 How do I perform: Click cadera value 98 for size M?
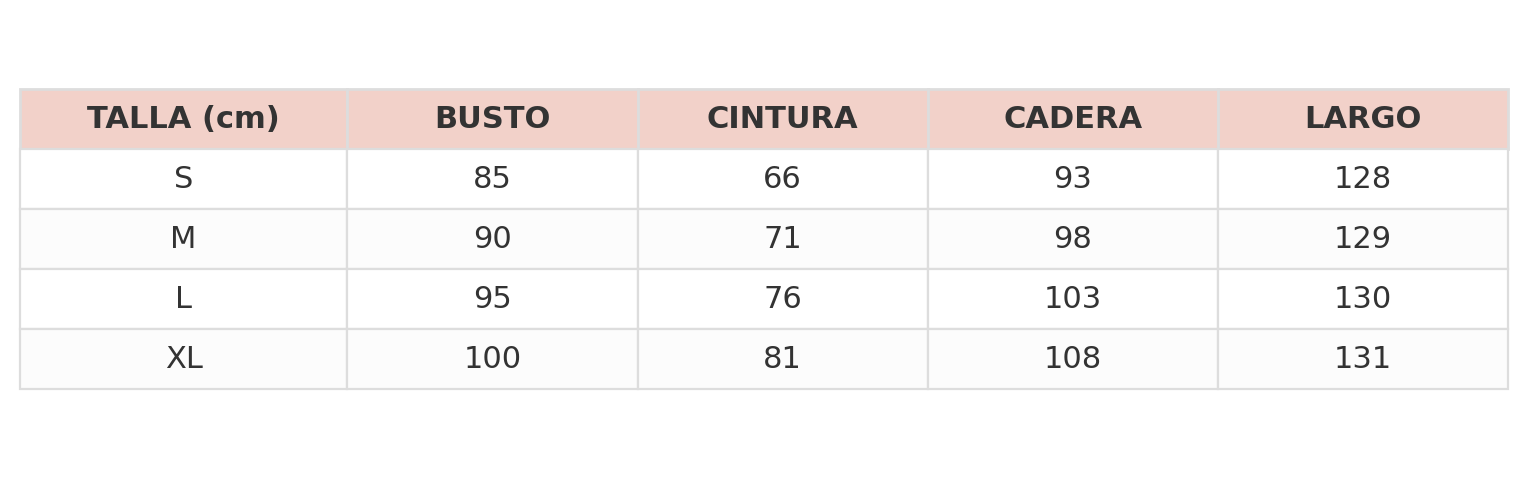[1072, 239]
